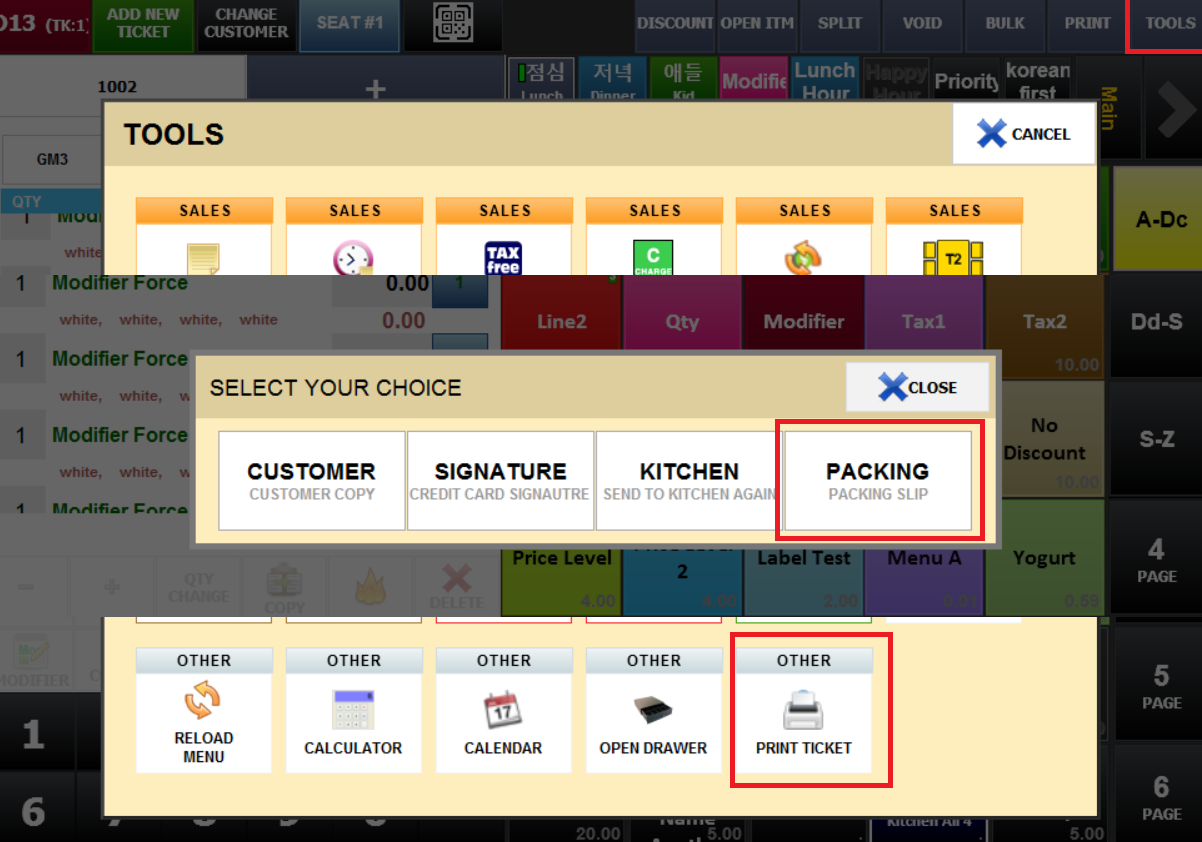Choose SIGNATURE credit card option
Screen dimensions: 1202x842
(x=500, y=480)
